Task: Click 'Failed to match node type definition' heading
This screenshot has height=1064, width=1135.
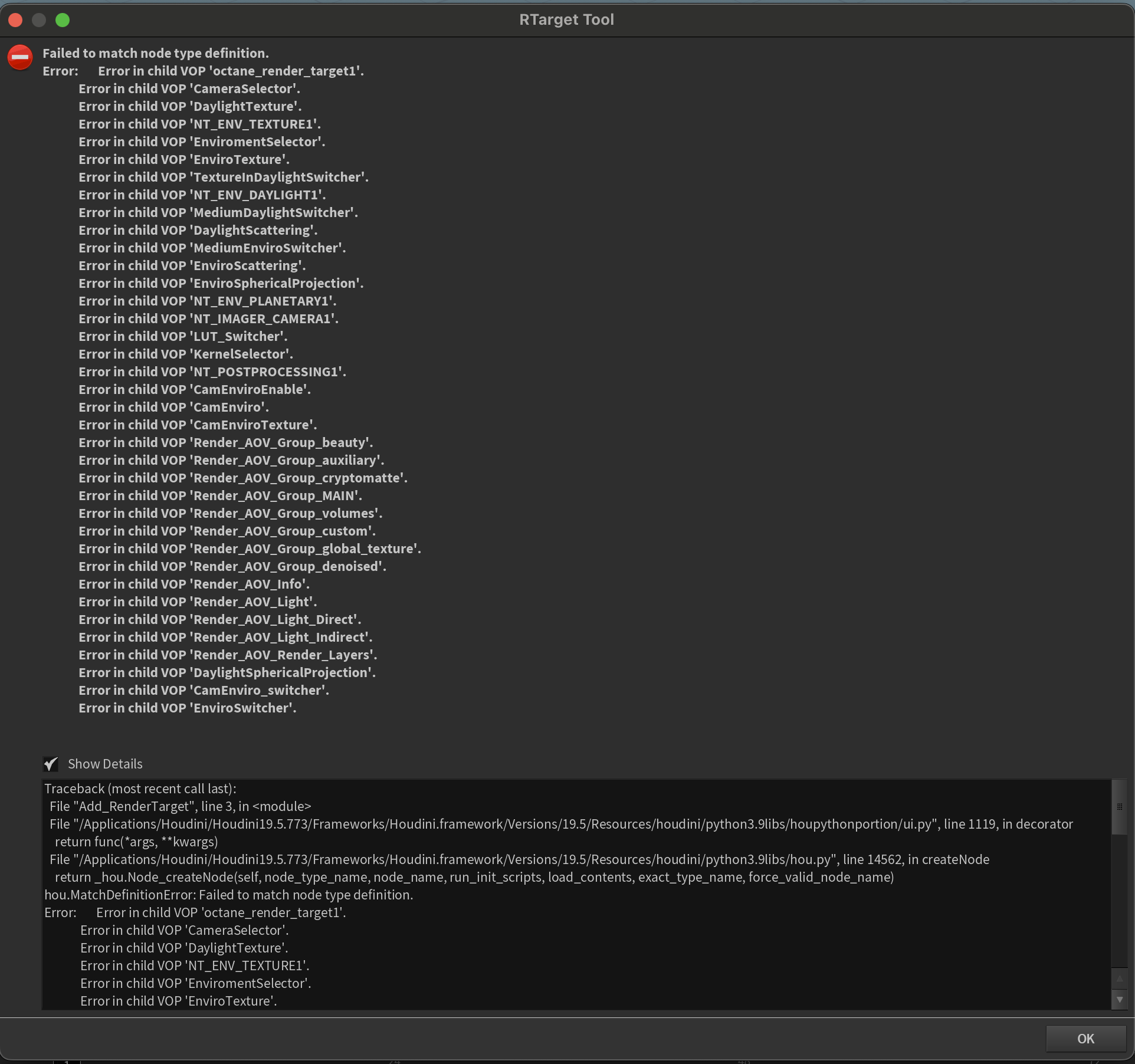Action: pos(156,53)
